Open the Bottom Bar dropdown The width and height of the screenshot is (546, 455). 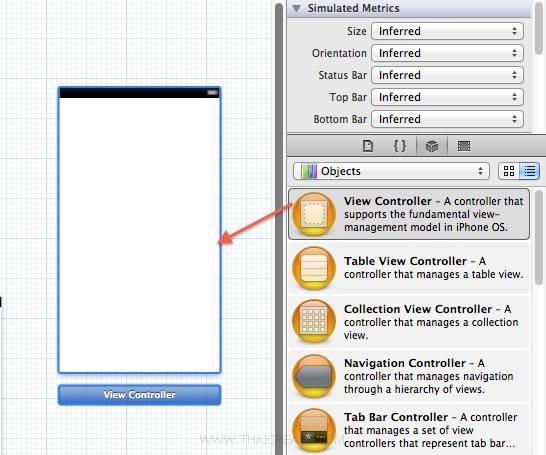447,119
